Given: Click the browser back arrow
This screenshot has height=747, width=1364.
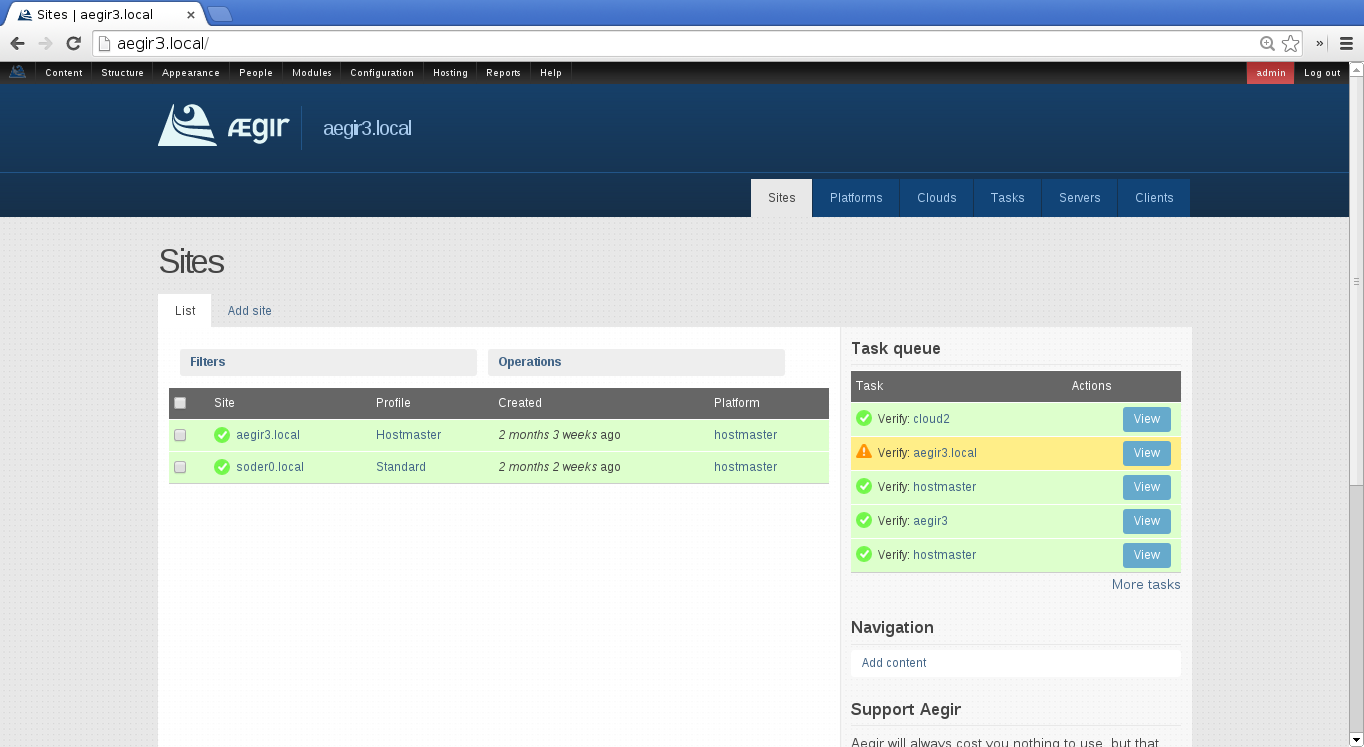Looking at the screenshot, I should tap(17, 43).
